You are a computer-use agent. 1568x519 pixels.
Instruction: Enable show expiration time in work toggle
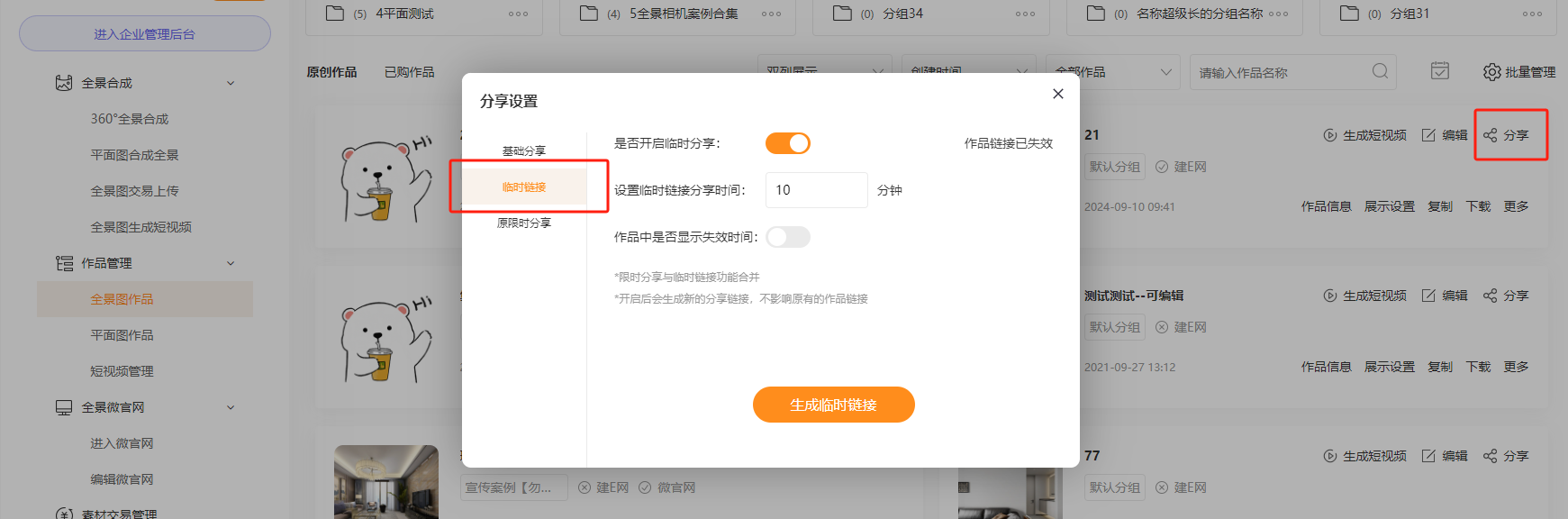[x=788, y=237]
